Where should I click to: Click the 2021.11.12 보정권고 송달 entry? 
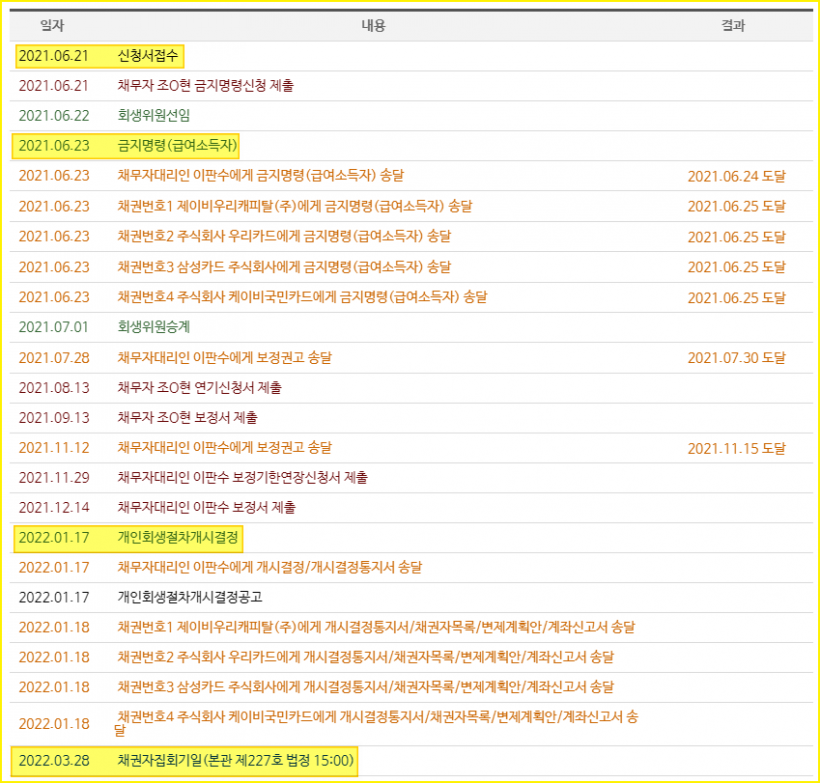(x=224, y=447)
